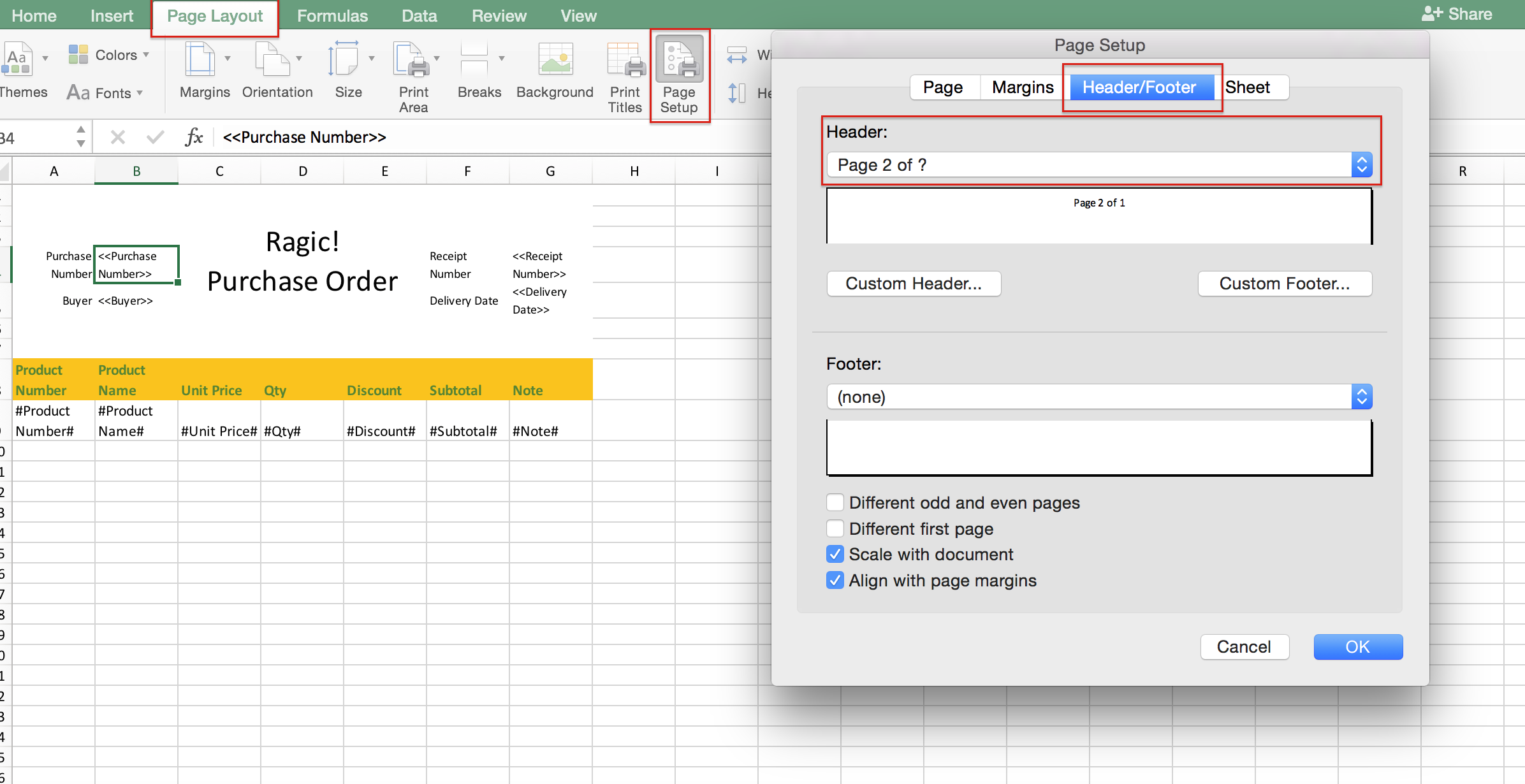The width and height of the screenshot is (1525, 784).
Task: Open Page Setup from the ribbon
Action: (x=680, y=75)
